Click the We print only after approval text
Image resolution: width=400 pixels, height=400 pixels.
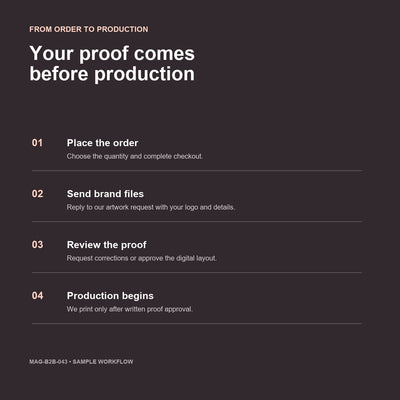[x=130, y=309]
